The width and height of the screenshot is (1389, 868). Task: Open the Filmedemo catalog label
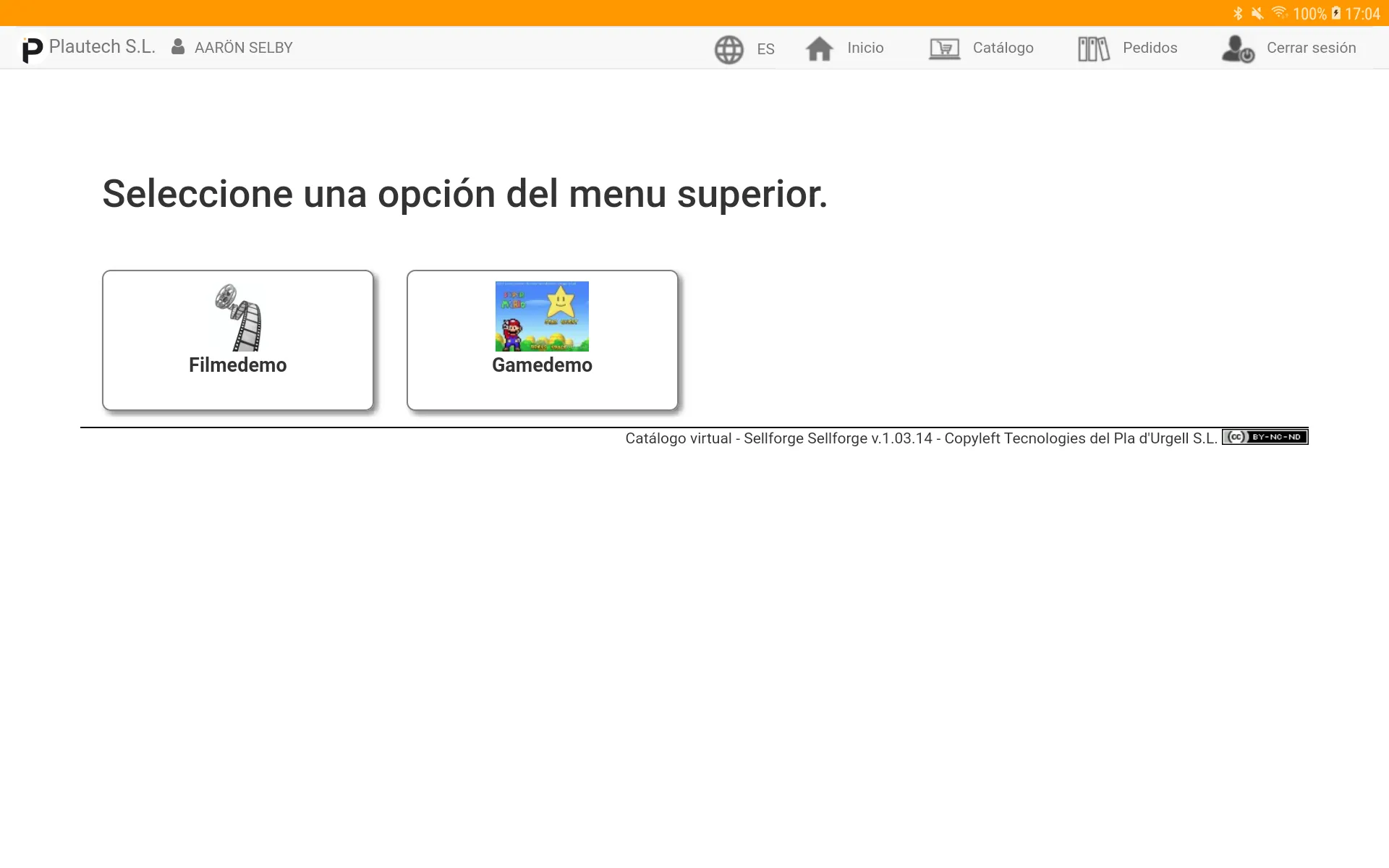(x=238, y=365)
